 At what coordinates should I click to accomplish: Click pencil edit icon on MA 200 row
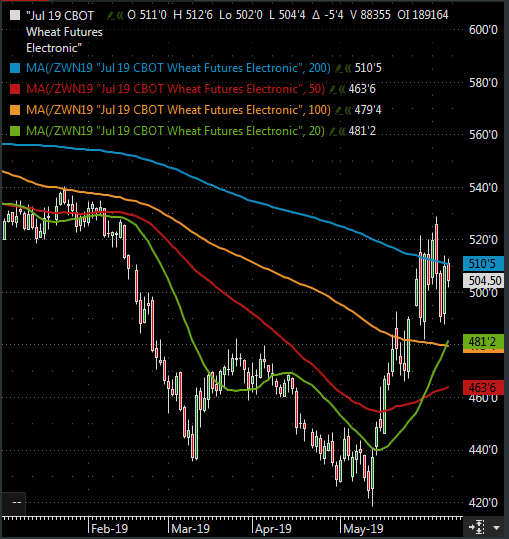339,68
